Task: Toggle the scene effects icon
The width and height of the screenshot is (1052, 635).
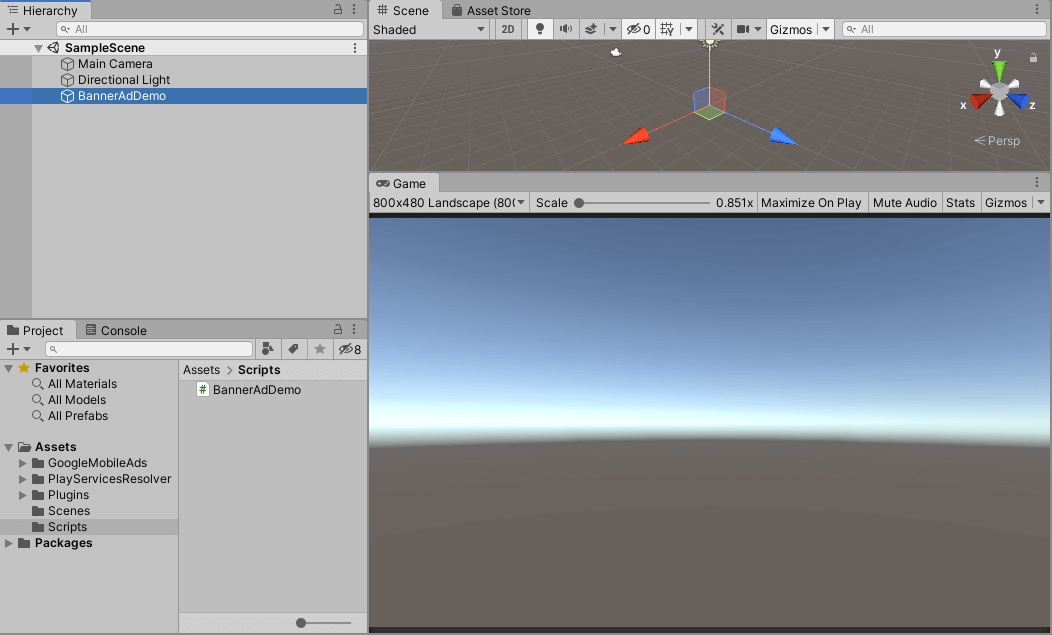Action: [x=591, y=29]
